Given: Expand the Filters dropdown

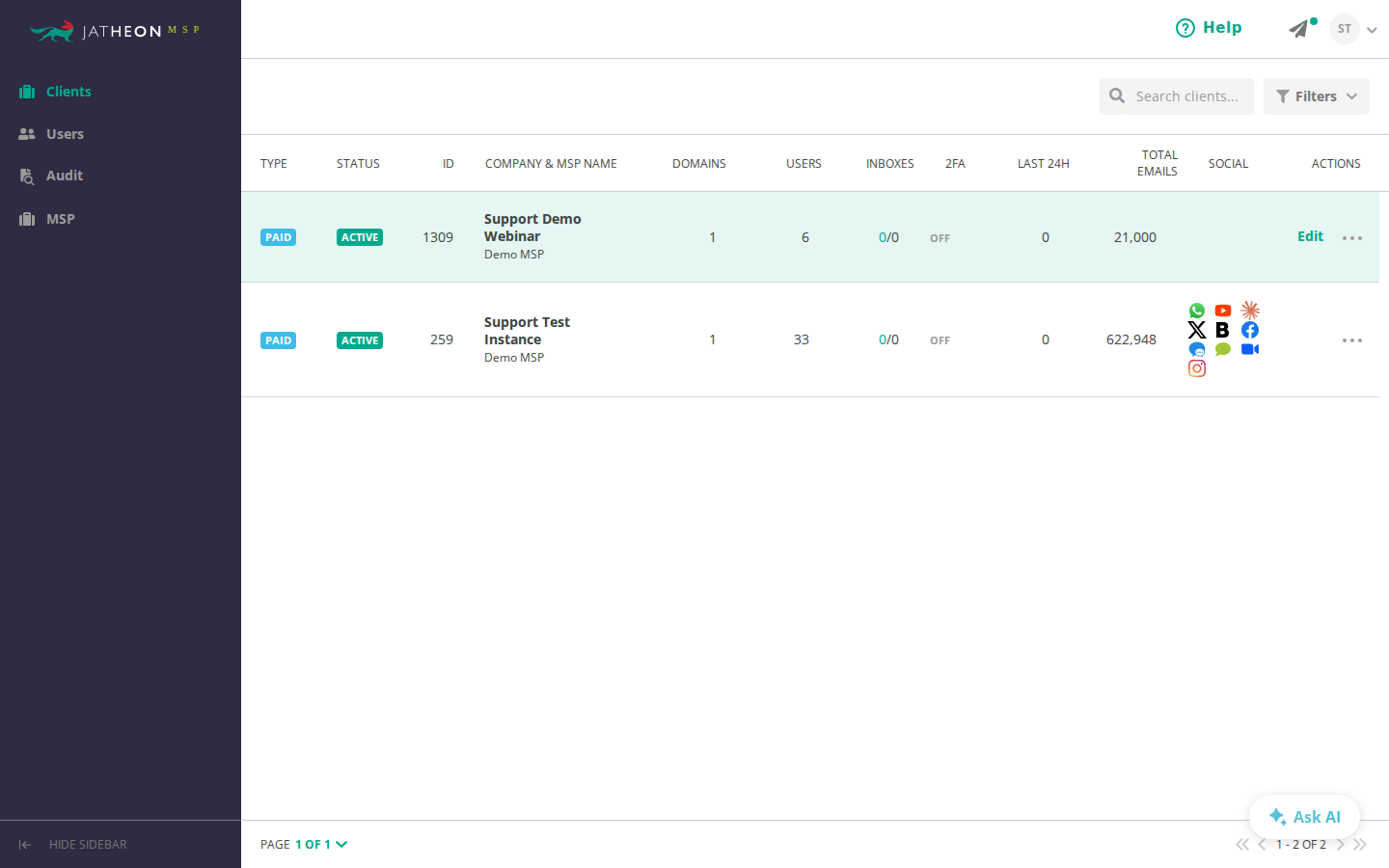Looking at the screenshot, I should pyautogui.click(x=1317, y=96).
